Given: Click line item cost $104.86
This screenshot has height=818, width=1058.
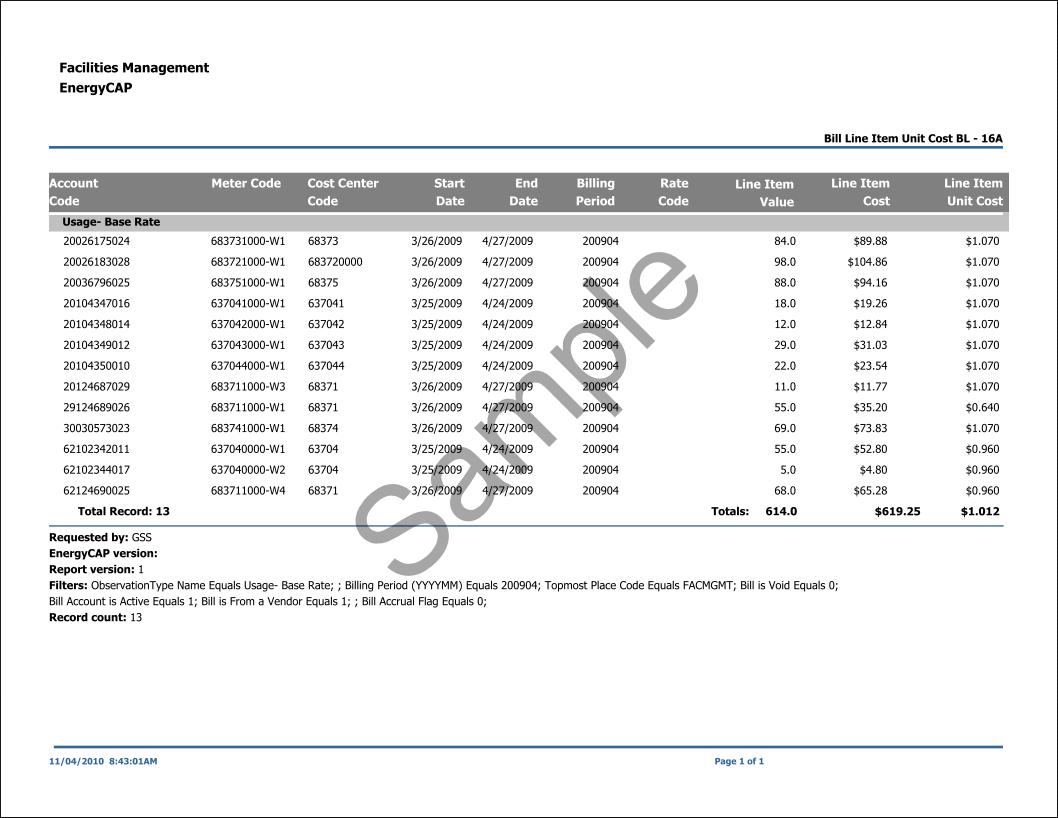Looking at the screenshot, I should tap(866, 262).
